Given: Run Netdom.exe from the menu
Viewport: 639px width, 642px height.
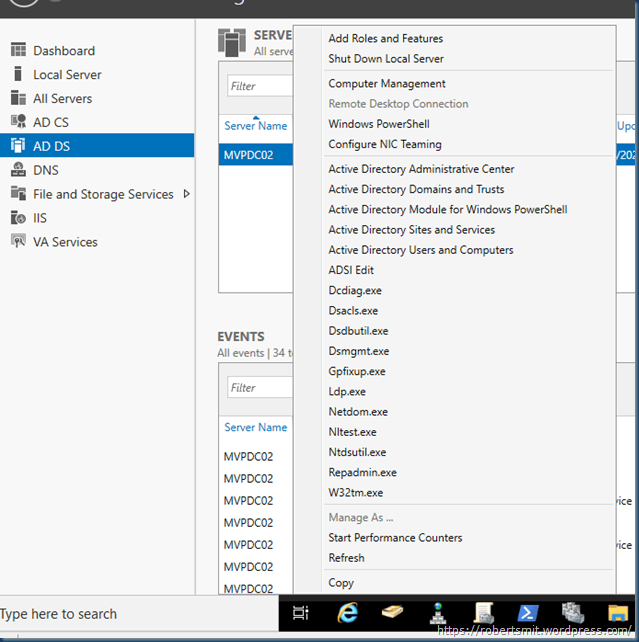Looking at the screenshot, I should pos(358,411).
